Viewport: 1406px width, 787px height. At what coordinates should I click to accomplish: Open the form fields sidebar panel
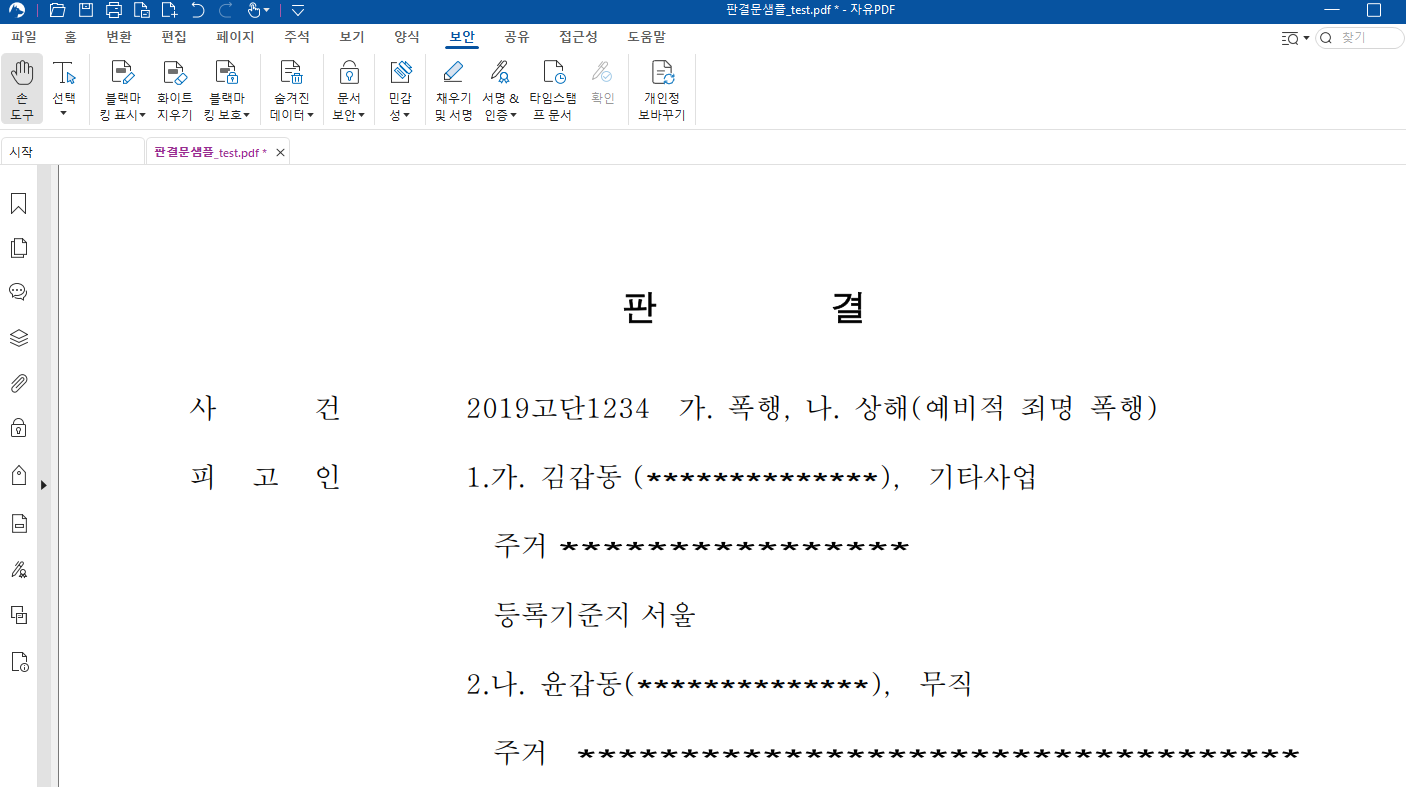[18, 523]
